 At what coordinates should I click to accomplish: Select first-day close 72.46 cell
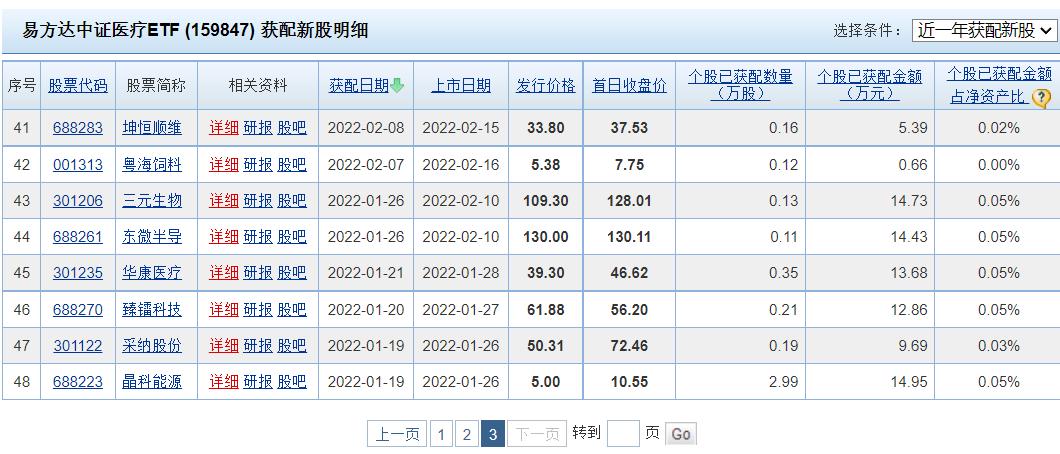click(629, 346)
